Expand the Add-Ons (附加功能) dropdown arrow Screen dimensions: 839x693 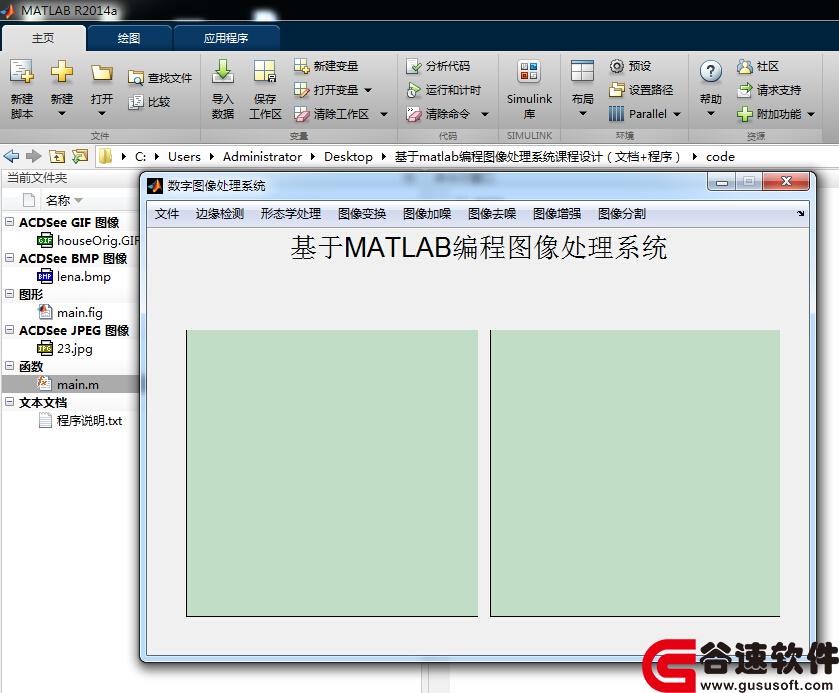pyautogui.click(x=811, y=115)
